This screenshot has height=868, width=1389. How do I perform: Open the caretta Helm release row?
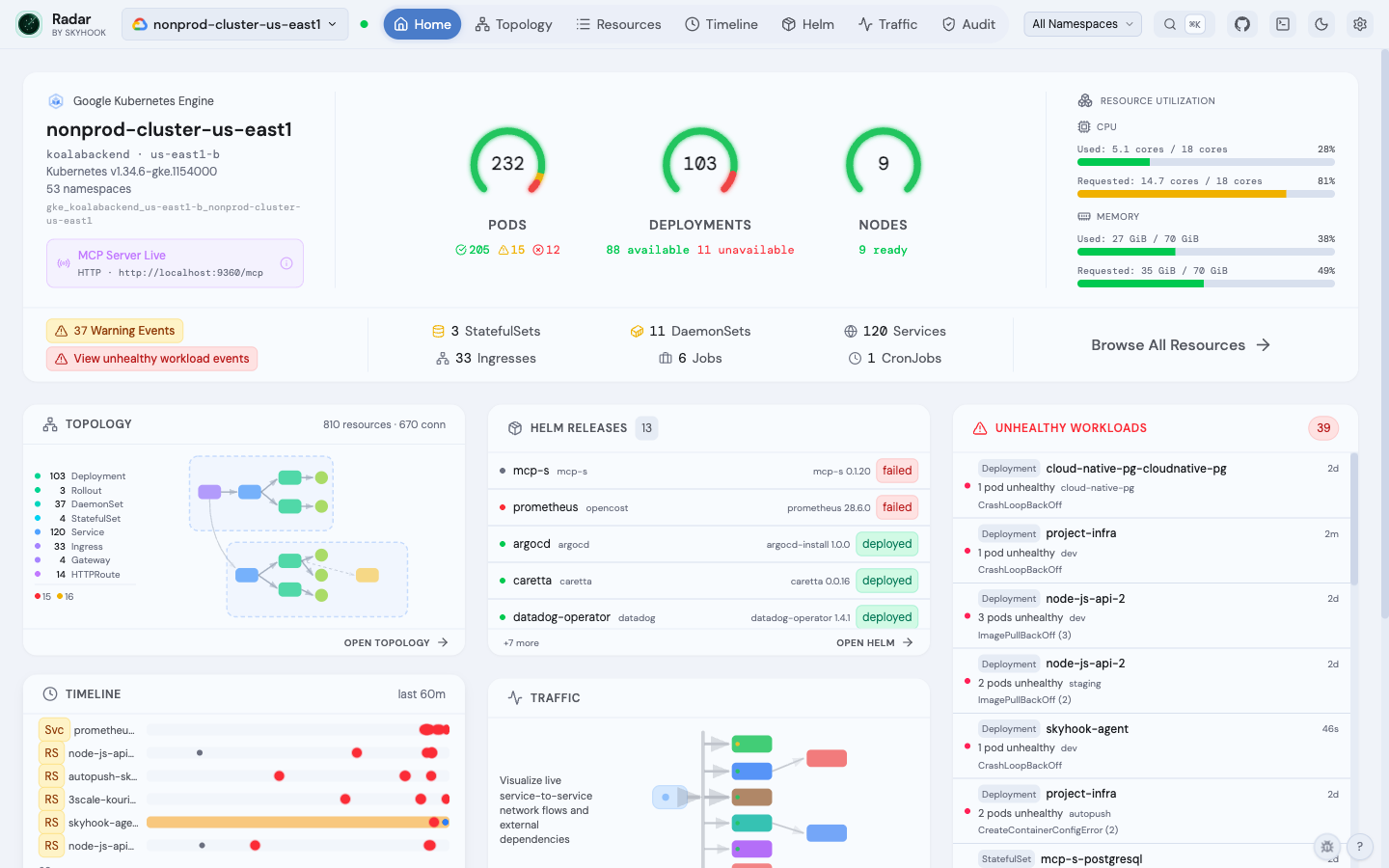click(x=709, y=581)
